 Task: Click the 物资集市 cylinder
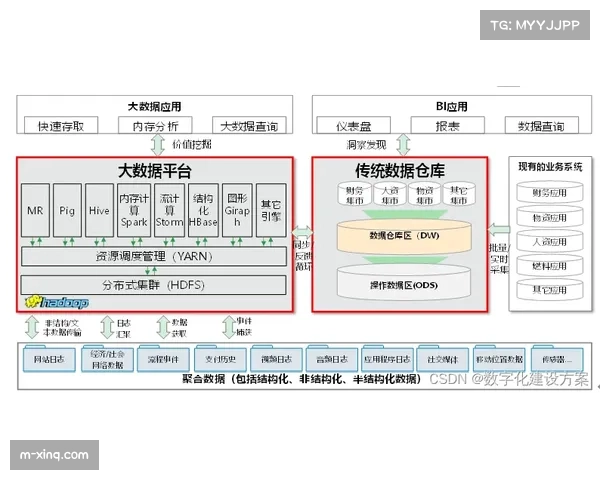point(424,194)
